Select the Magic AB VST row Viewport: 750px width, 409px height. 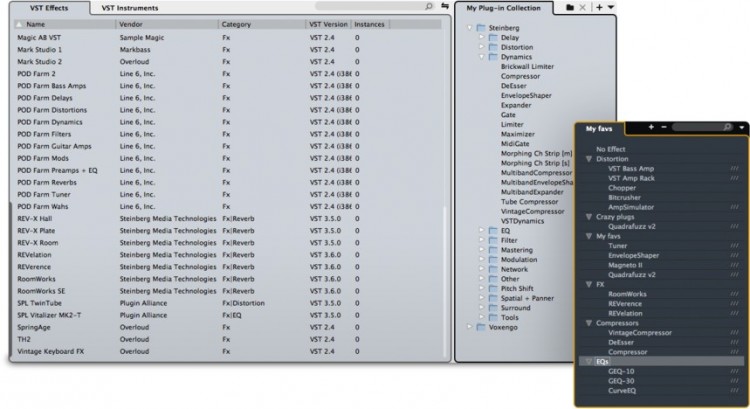coord(229,37)
